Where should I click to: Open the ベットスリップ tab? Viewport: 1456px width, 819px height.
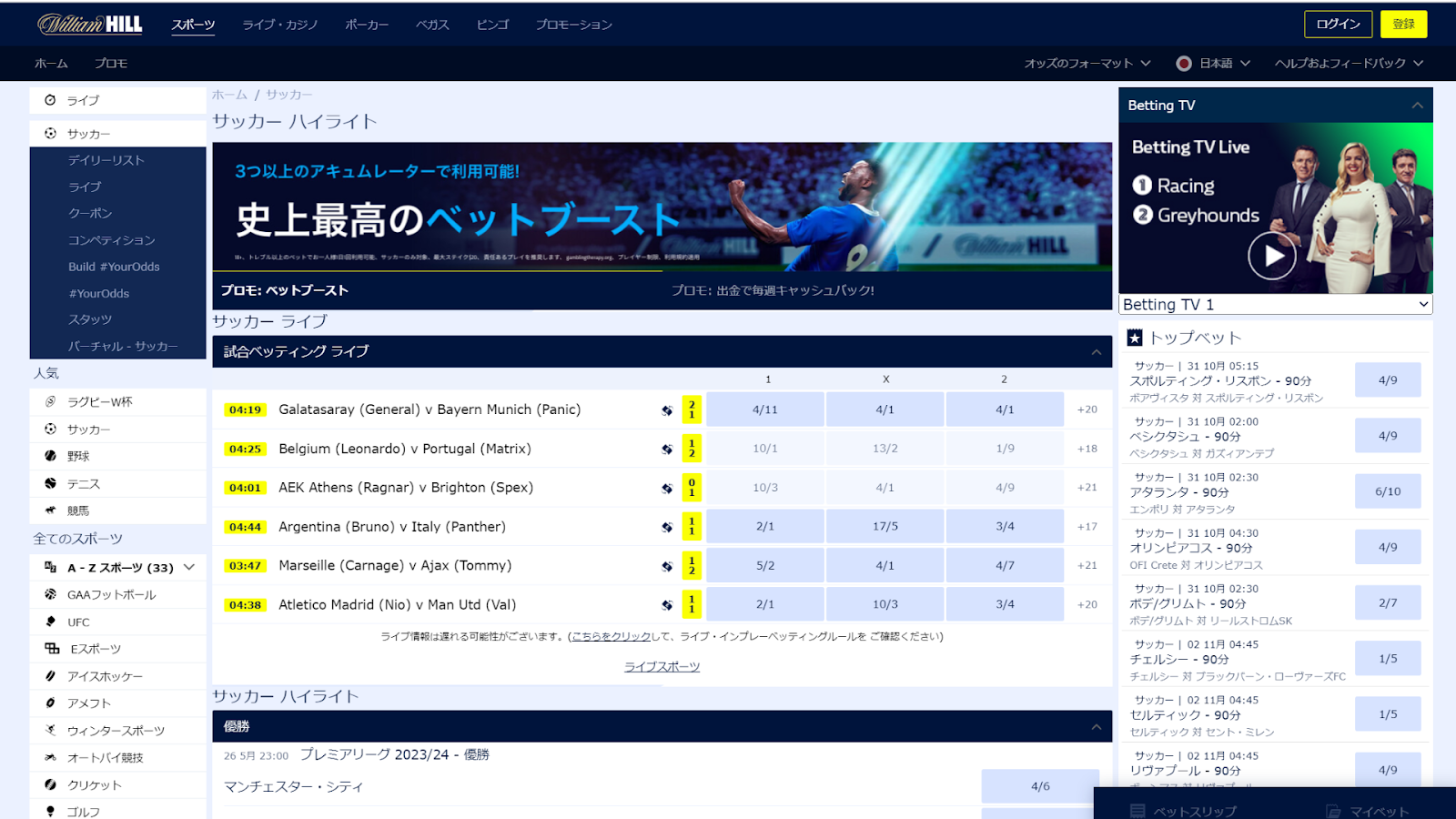click(1185, 811)
